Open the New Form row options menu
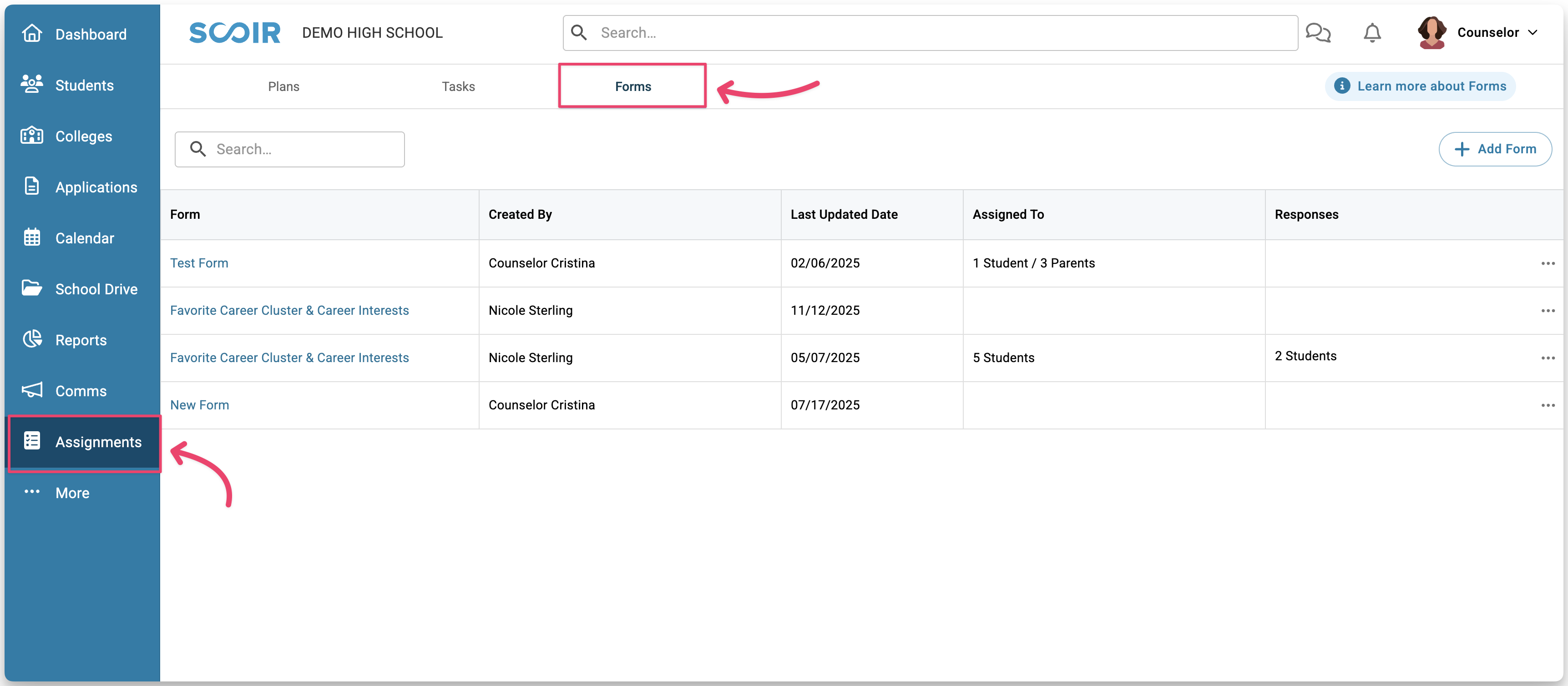Screen dimensions: 1568x686 coord(1548,405)
